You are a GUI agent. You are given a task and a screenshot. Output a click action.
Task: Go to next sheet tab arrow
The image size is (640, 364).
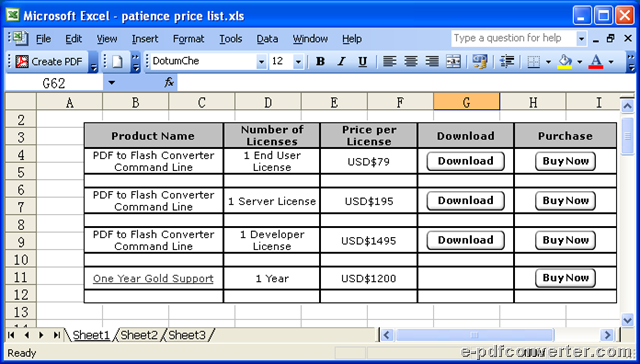tap(41, 335)
